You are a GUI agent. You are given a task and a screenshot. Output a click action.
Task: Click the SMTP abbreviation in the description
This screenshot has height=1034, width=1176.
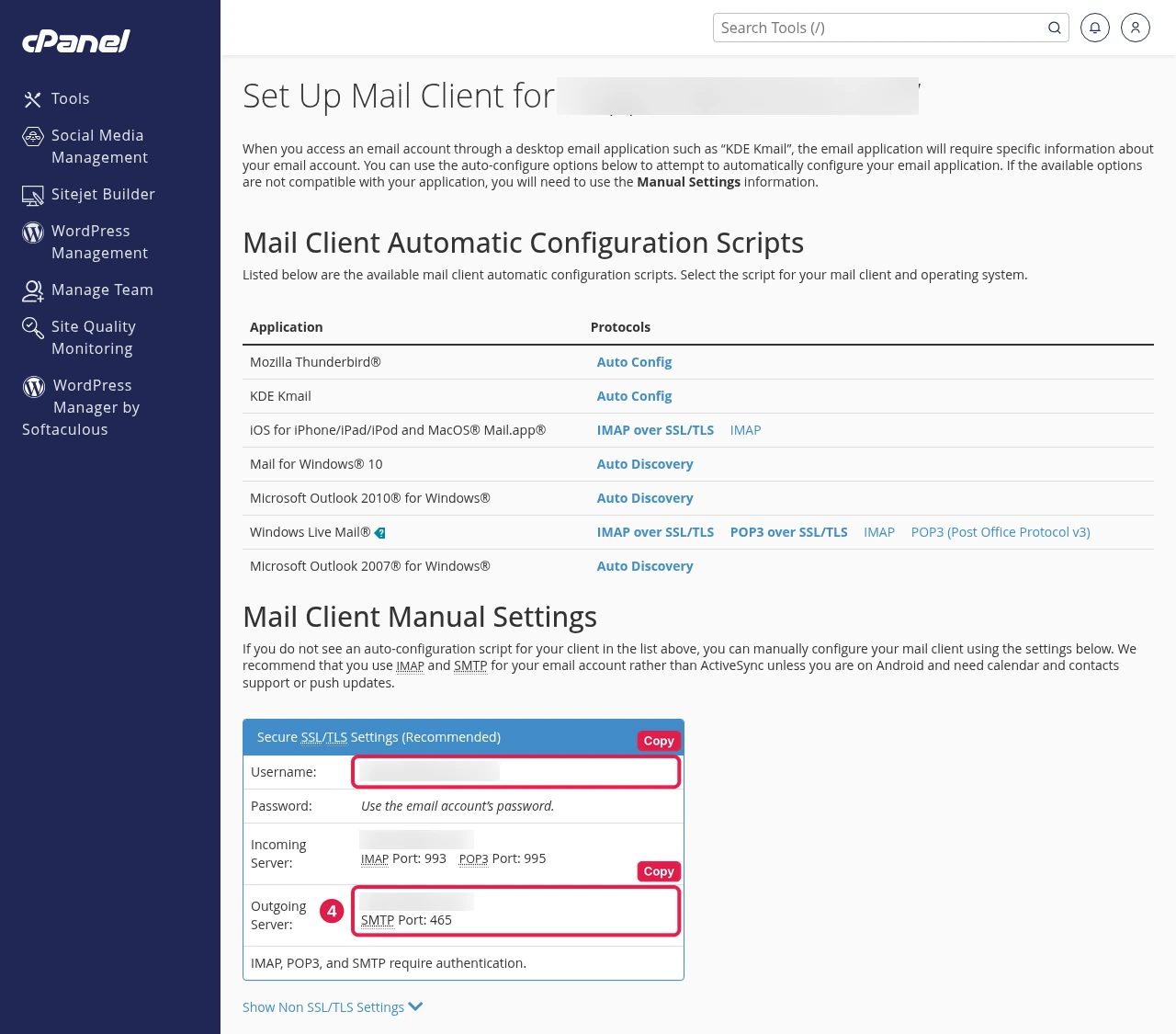(x=470, y=665)
